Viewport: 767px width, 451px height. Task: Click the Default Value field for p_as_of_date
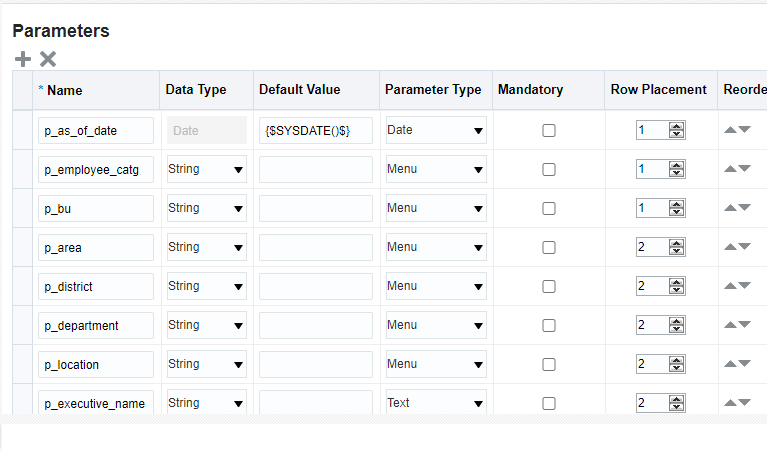click(x=316, y=131)
